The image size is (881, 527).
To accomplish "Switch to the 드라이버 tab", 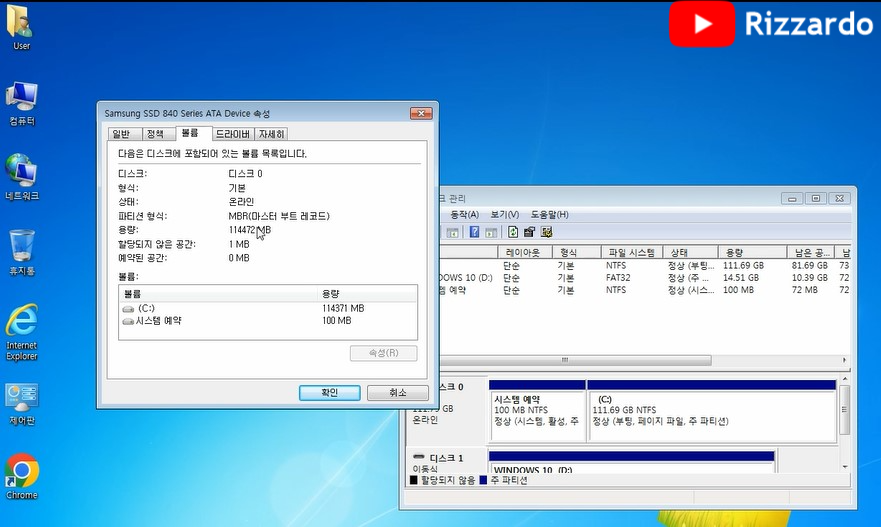I will (233, 134).
